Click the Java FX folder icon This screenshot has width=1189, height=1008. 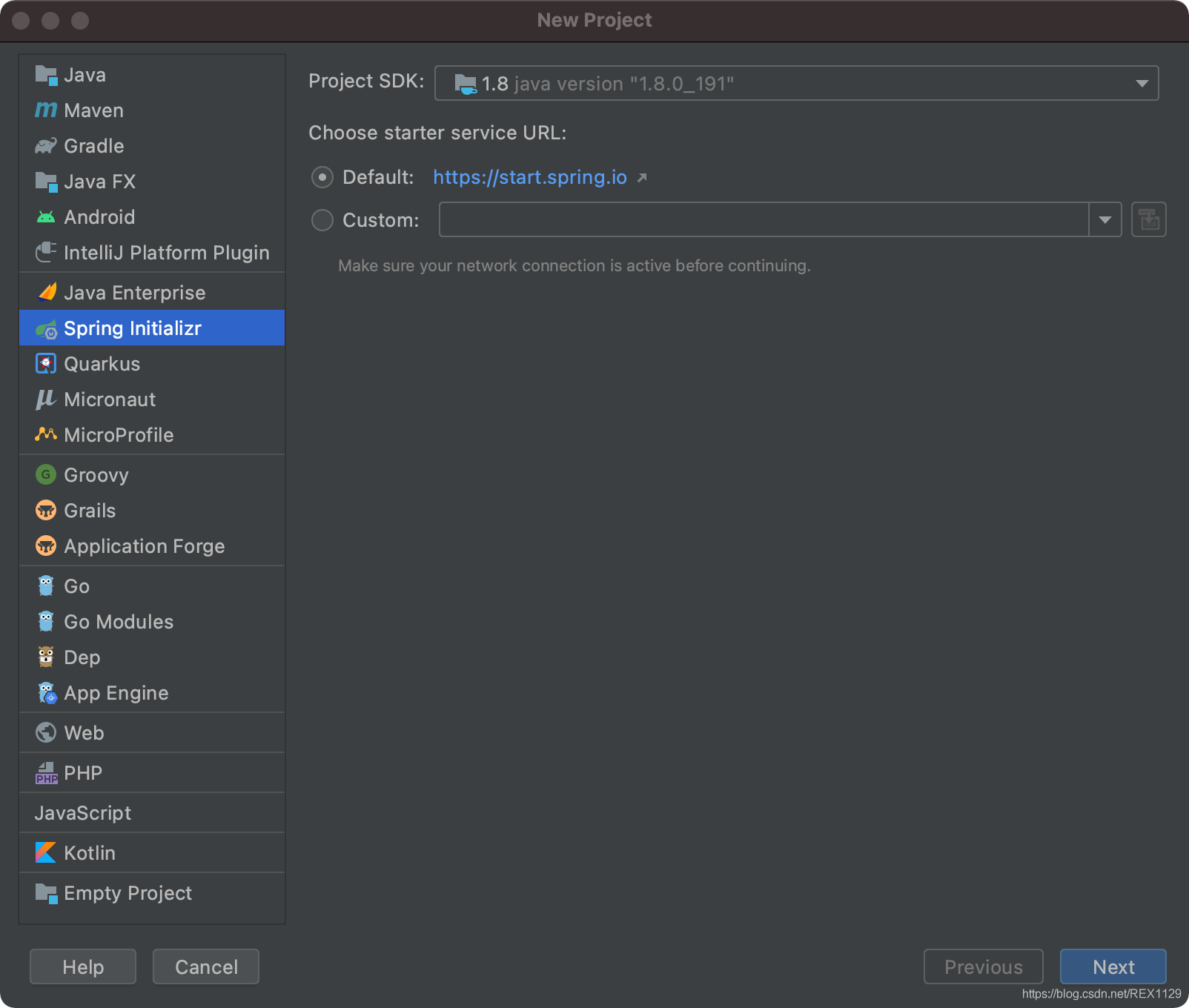[46, 182]
